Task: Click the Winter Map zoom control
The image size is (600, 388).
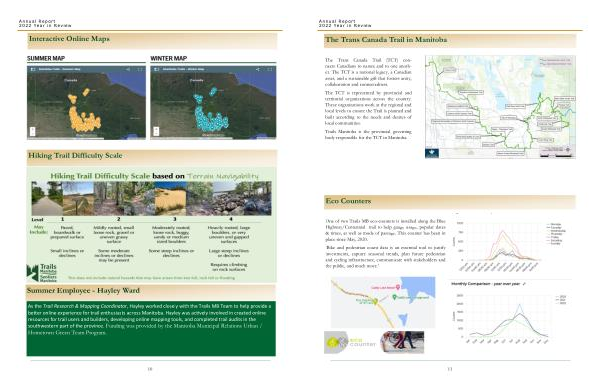Action: coord(156,131)
